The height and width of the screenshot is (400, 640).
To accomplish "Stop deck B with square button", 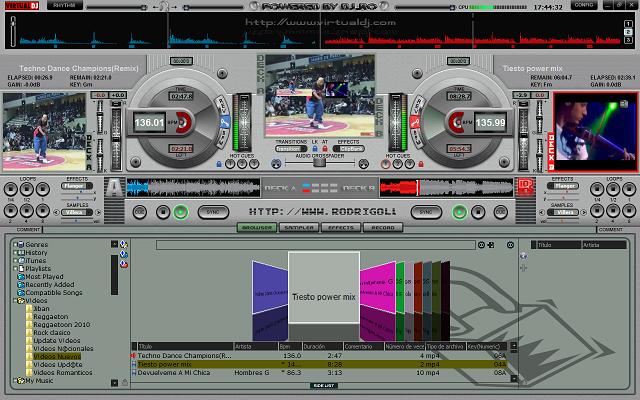I will (x=478, y=212).
